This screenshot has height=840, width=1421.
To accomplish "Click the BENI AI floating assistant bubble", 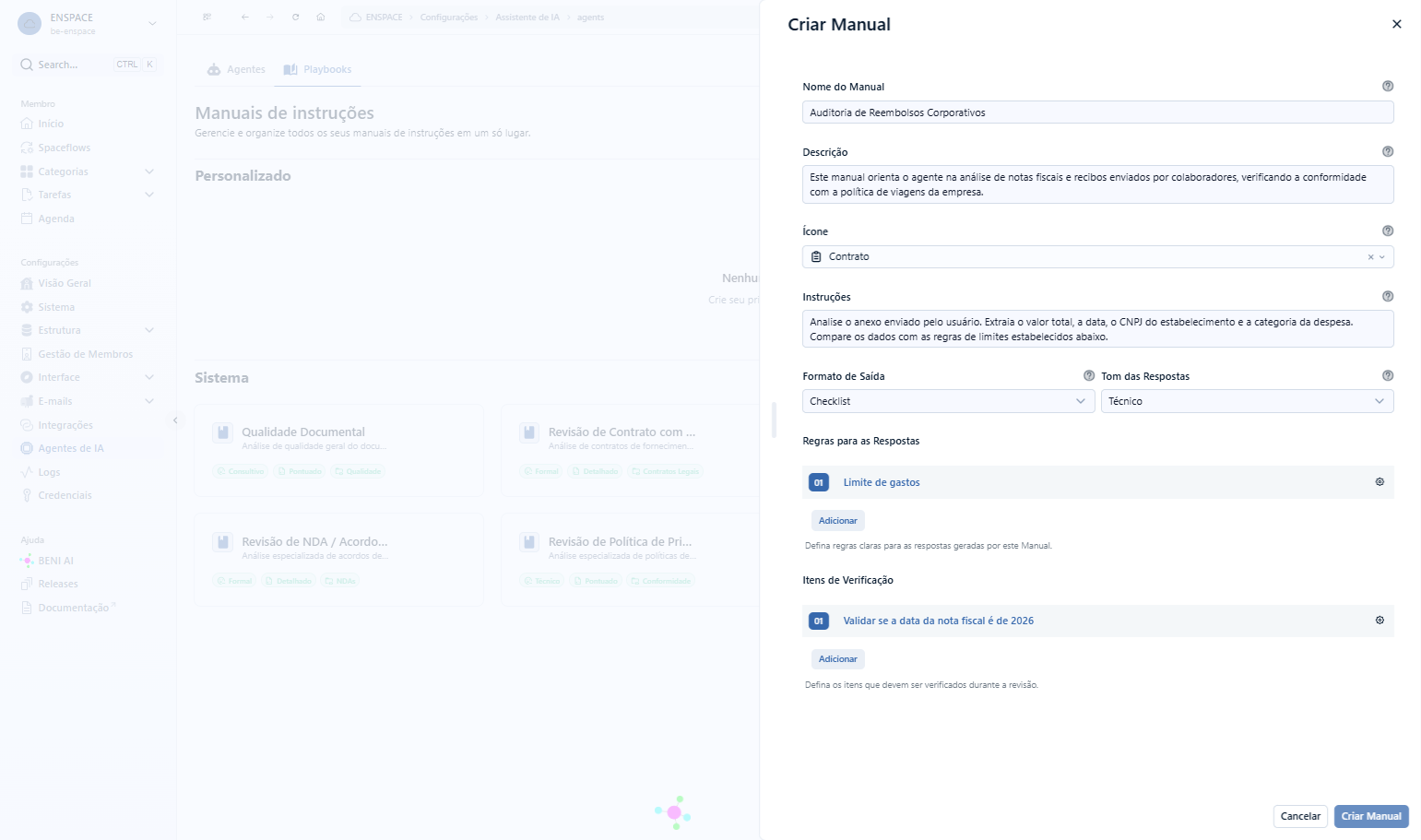I will pyautogui.click(x=674, y=812).
